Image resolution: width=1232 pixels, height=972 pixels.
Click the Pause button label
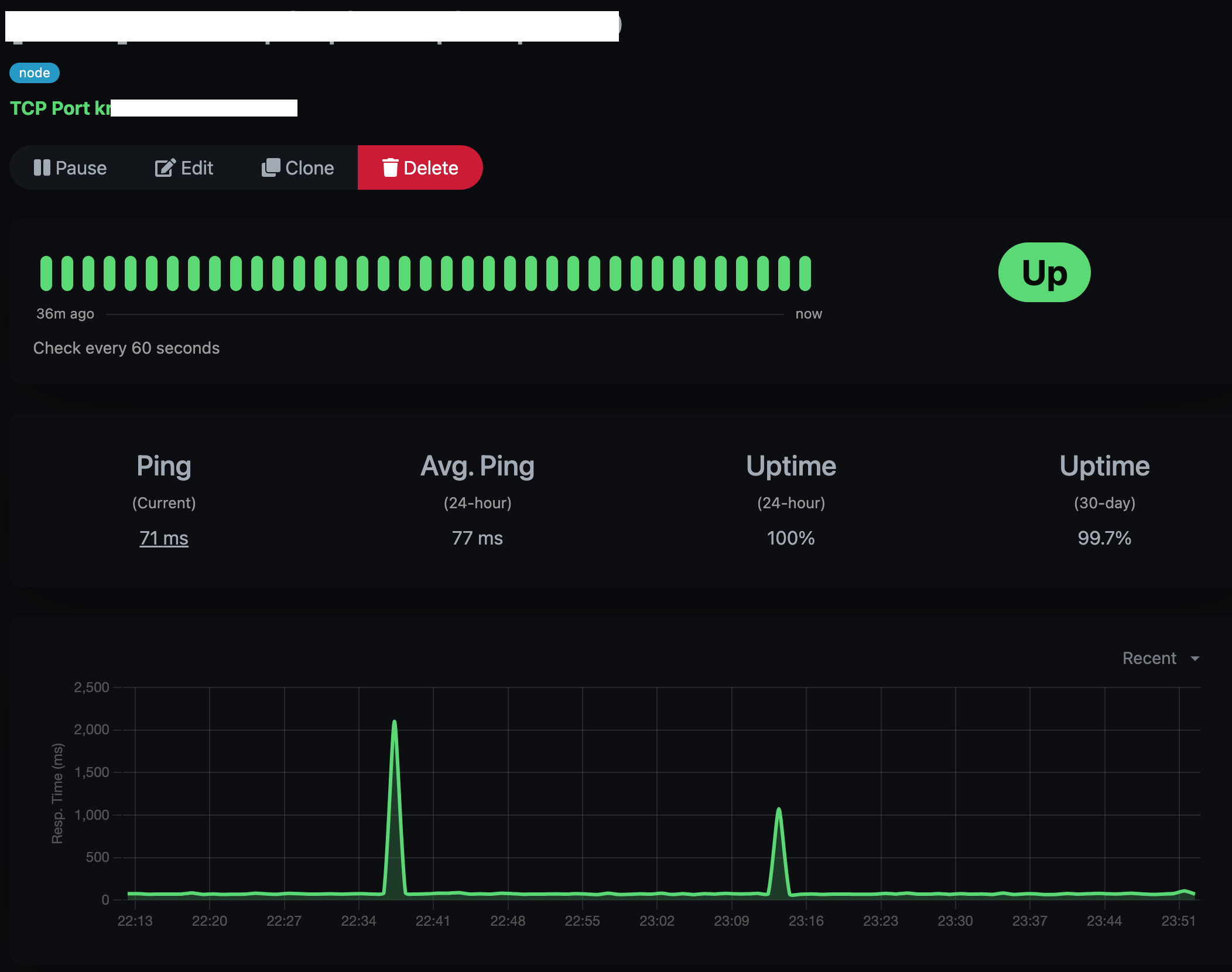click(81, 168)
